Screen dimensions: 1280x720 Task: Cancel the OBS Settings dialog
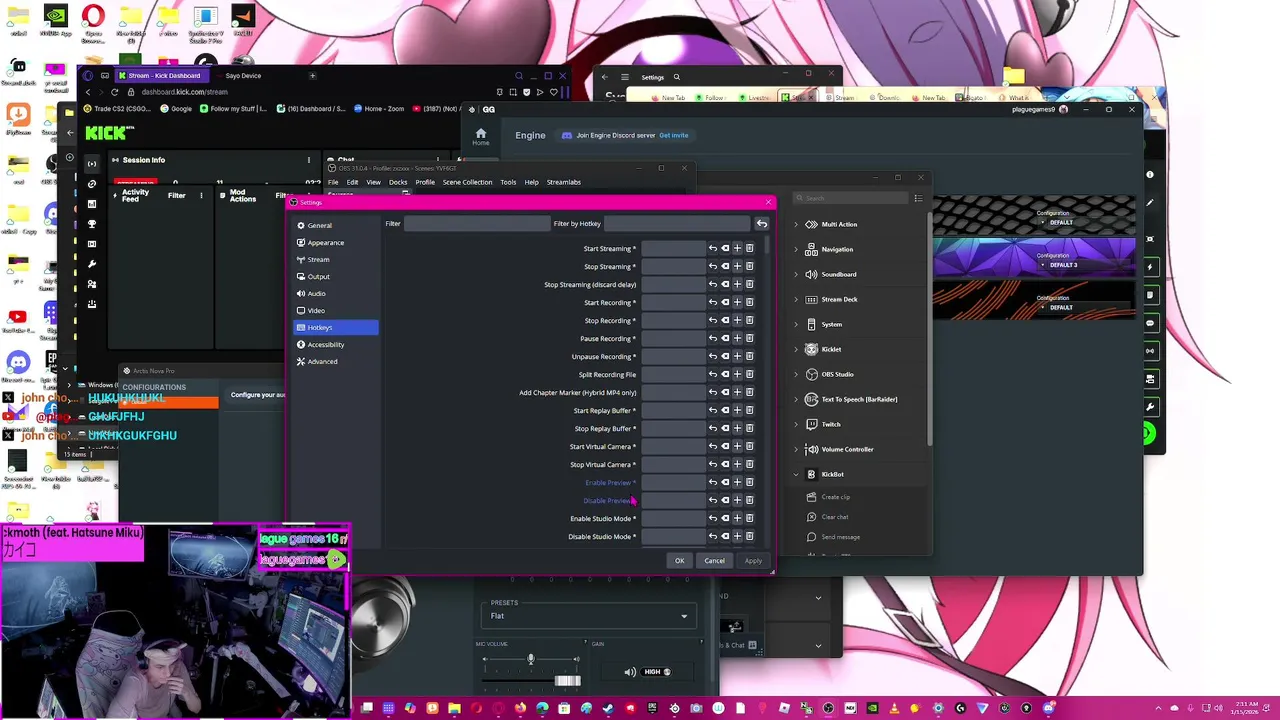tap(714, 560)
